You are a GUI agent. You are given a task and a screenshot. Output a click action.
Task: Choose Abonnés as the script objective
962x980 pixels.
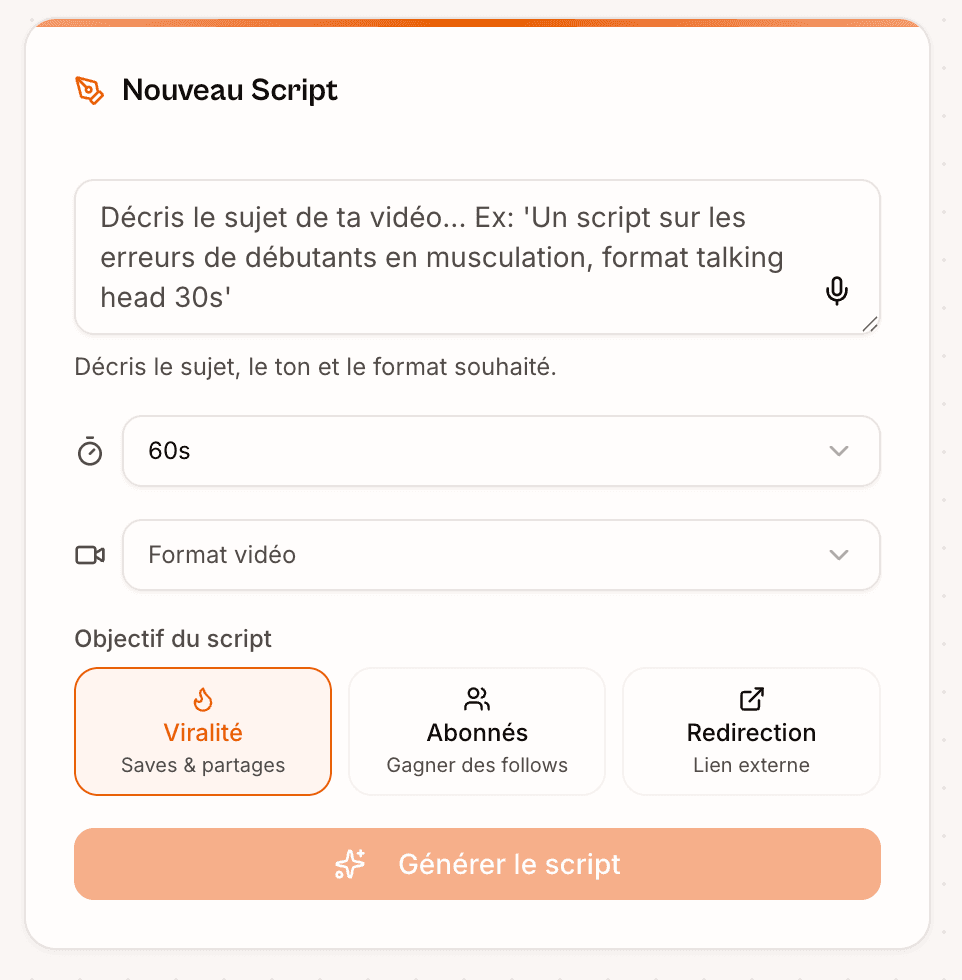click(x=477, y=731)
